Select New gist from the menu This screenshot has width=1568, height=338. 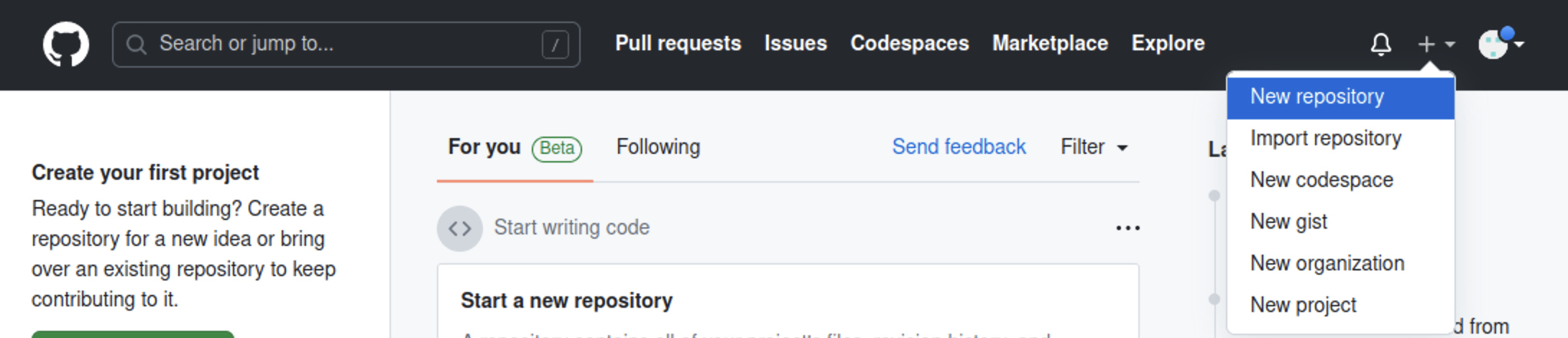(x=1288, y=221)
